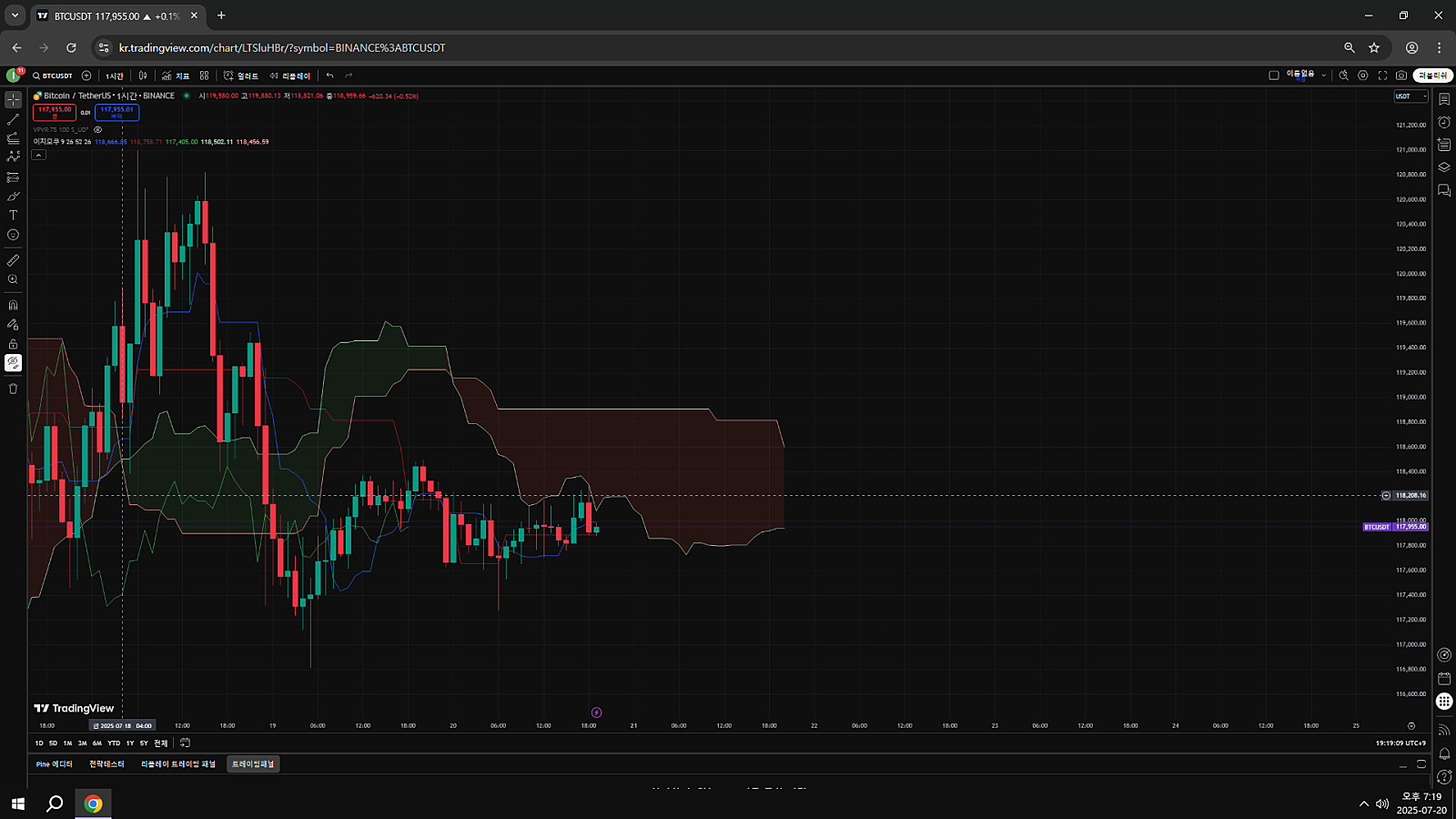The width and height of the screenshot is (1456, 819).
Task: Open Chrome's bookmark star icon
Action: point(1374,47)
